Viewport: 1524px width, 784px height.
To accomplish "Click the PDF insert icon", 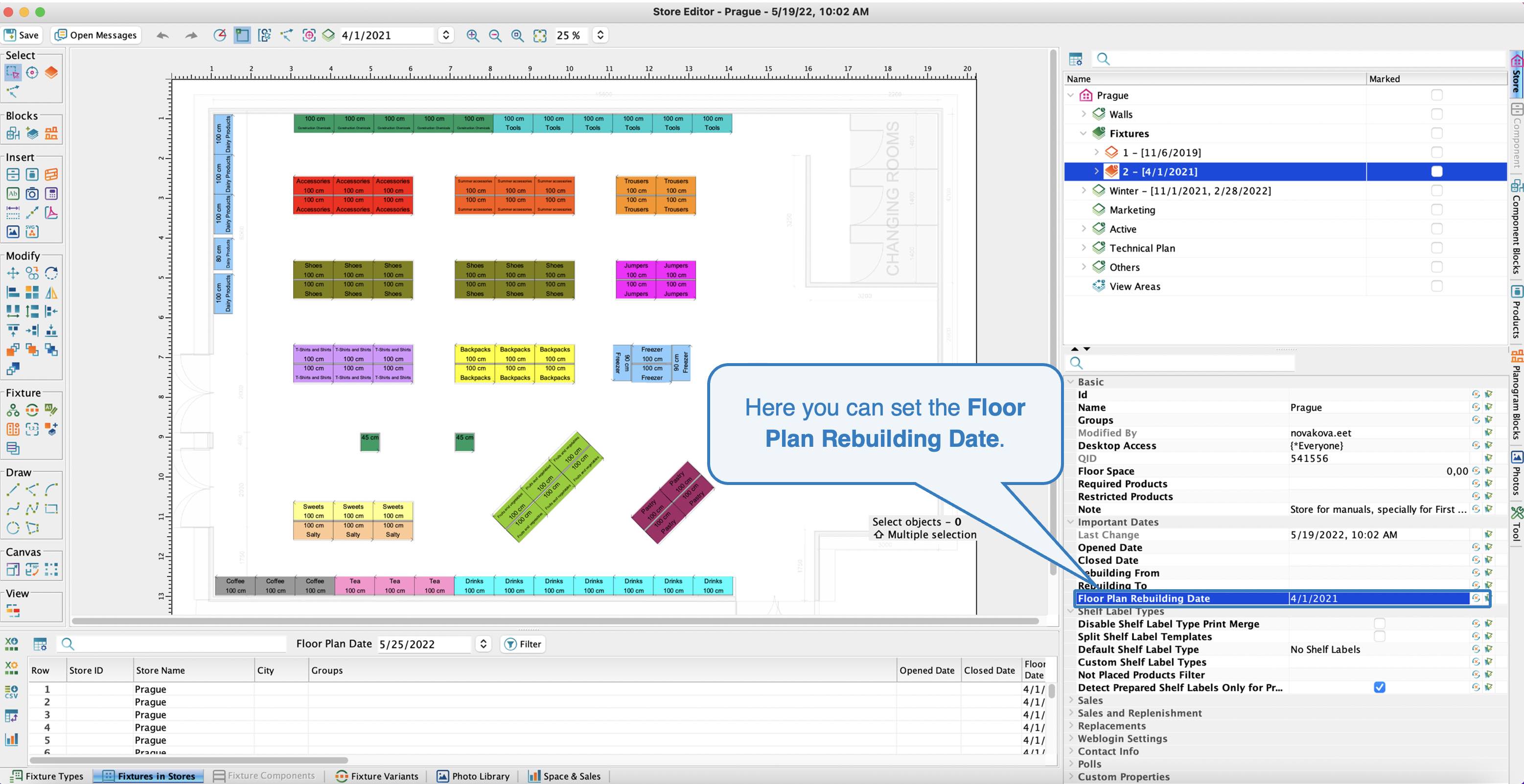I will (51, 212).
